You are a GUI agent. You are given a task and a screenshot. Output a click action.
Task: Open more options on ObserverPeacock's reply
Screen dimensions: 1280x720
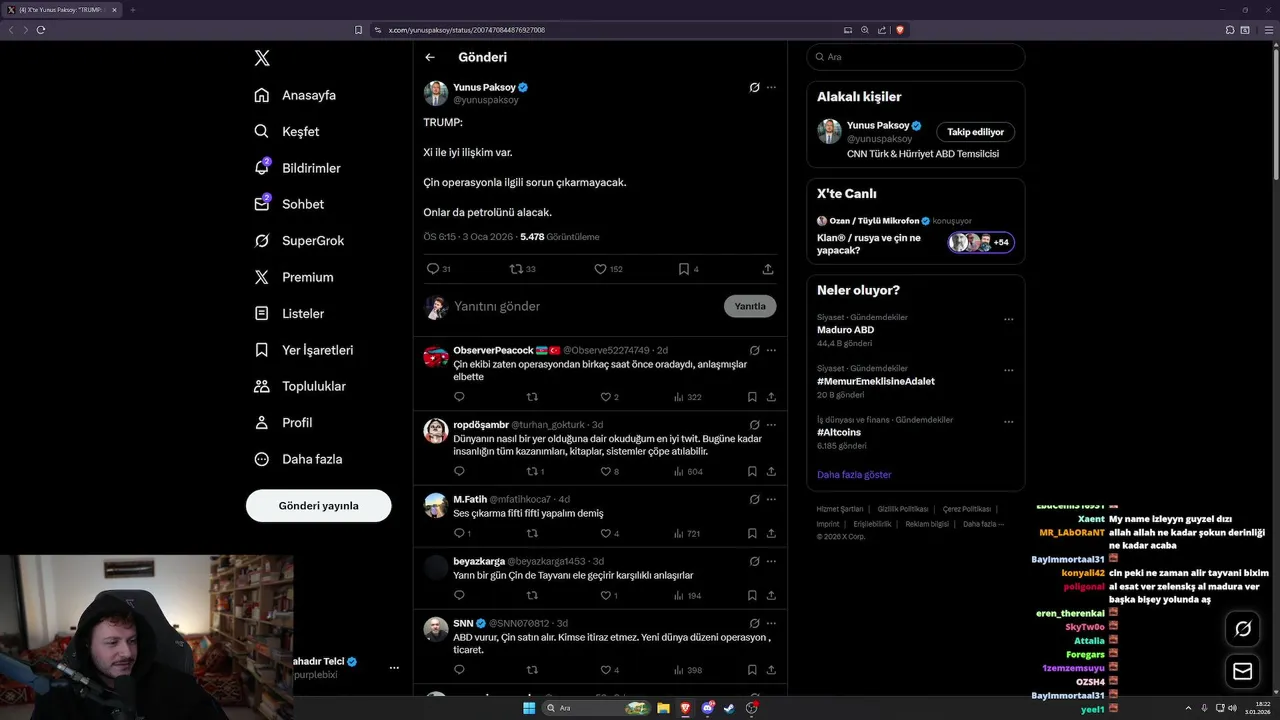[771, 351]
